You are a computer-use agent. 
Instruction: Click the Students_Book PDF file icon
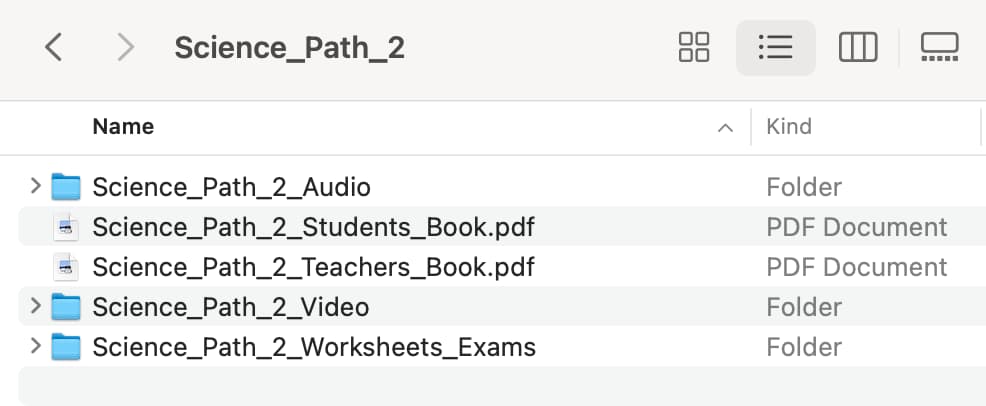66,227
